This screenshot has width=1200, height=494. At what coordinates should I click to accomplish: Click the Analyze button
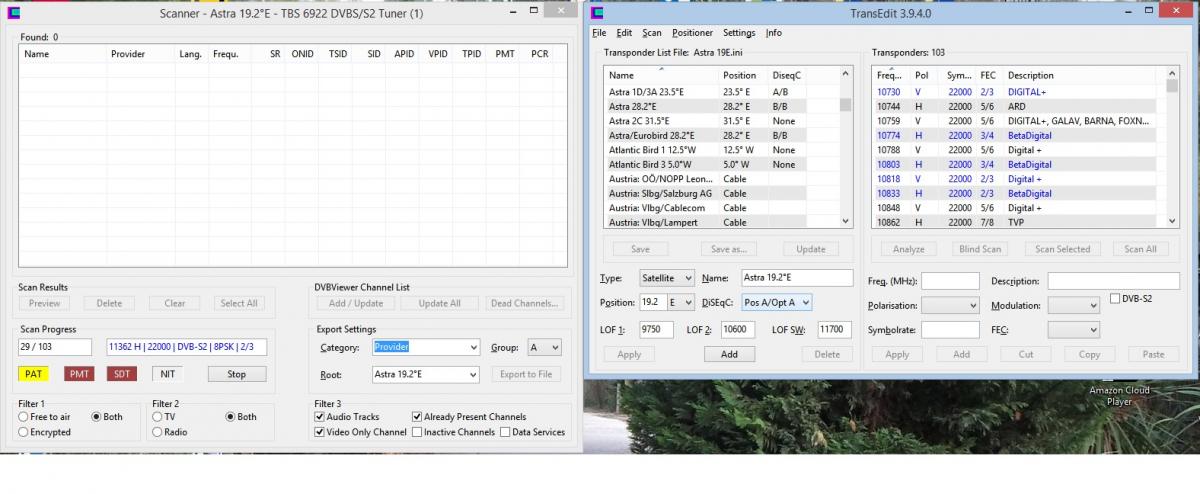pyautogui.click(x=908, y=249)
